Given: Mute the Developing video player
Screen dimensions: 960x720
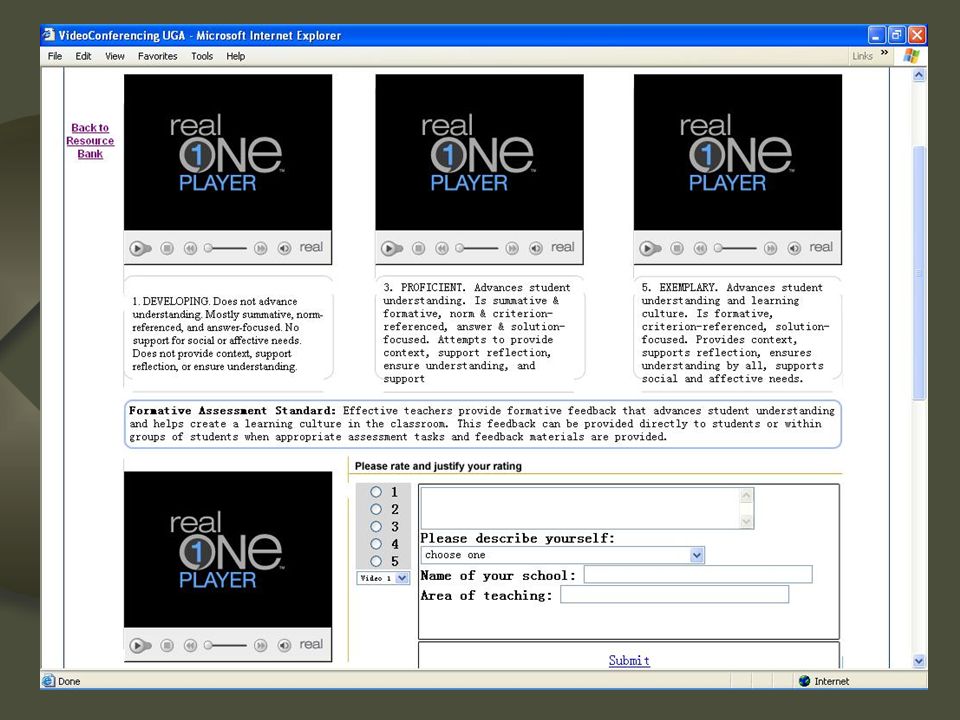Looking at the screenshot, I should tap(284, 248).
